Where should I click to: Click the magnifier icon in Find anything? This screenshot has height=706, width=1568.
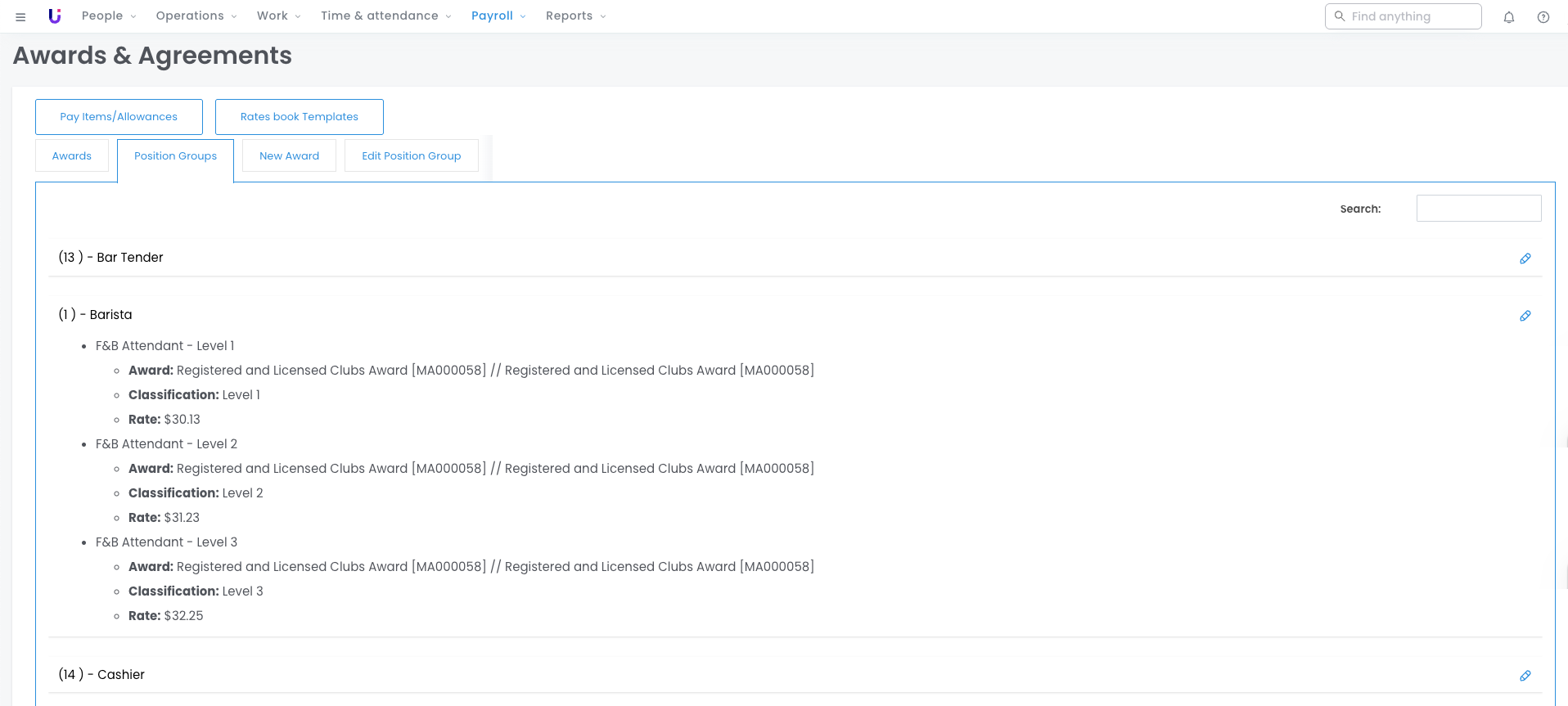[x=1340, y=16]
